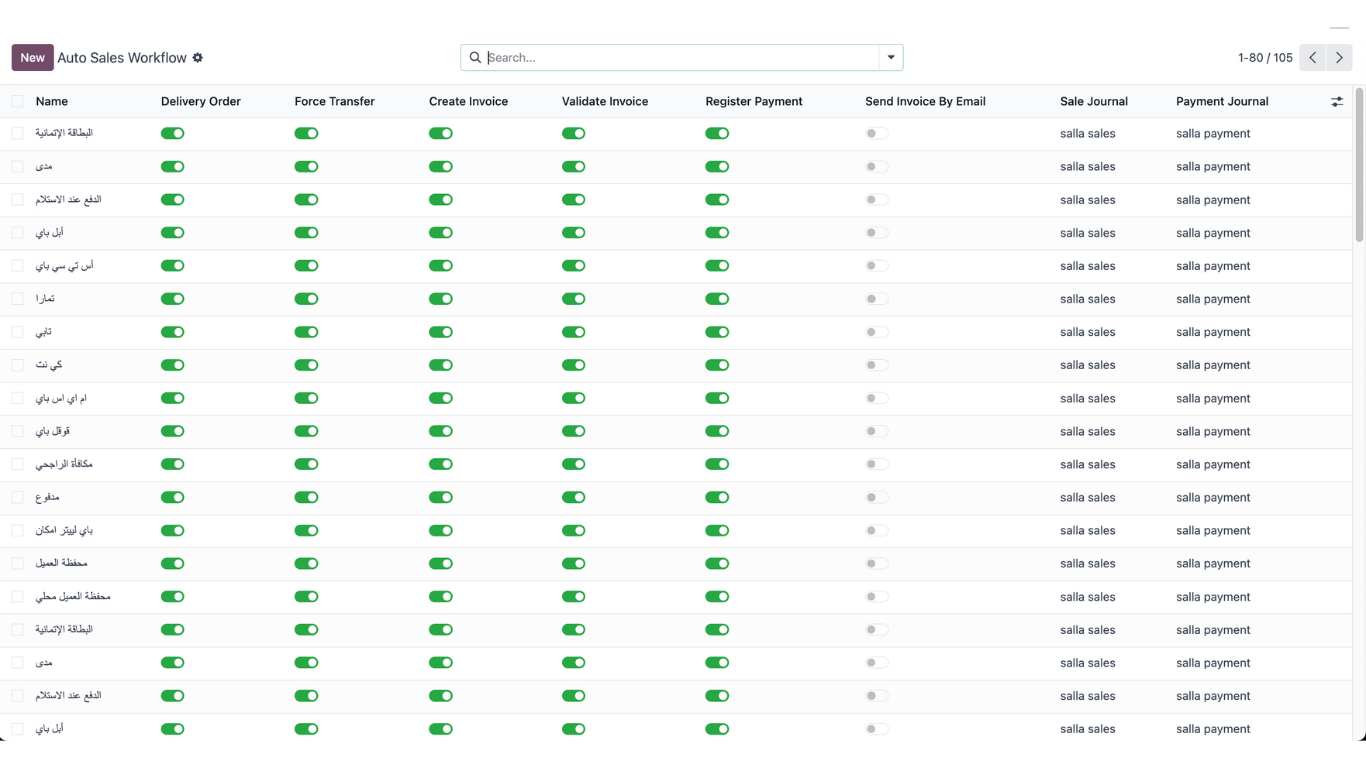
Task: Click the 1-80 / 105 pager counter
Action: click(x=1265, y=58)
